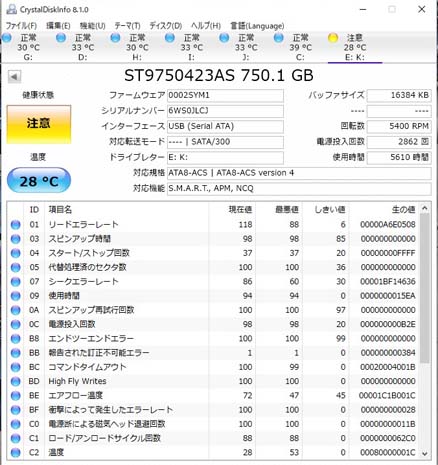Select the リードエラーレート row name
Image resolution: width=438 pixels, height=465 pixels.
(83, 225)
